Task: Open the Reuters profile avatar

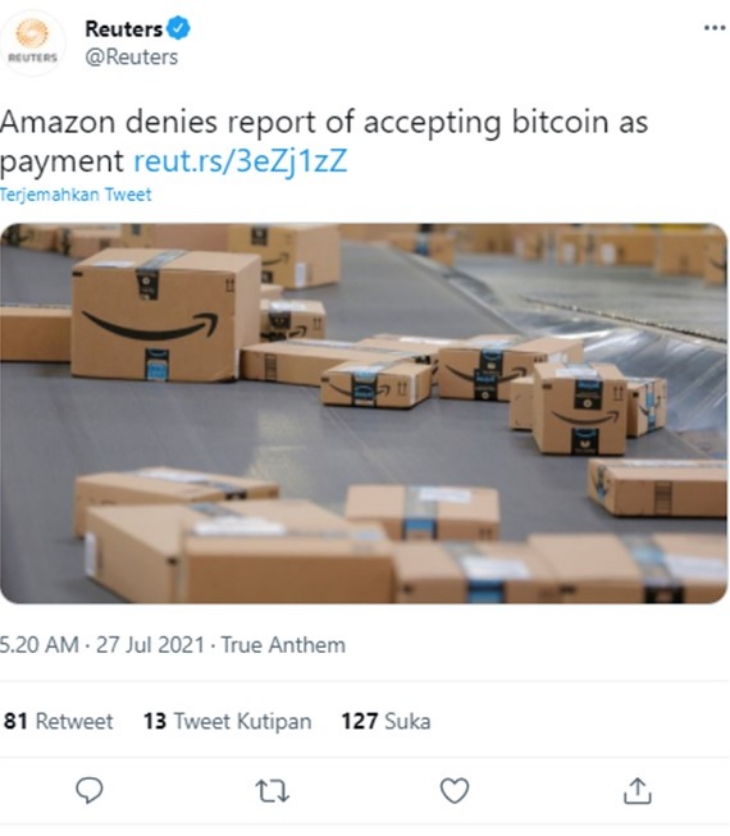Action: (33, 43)
